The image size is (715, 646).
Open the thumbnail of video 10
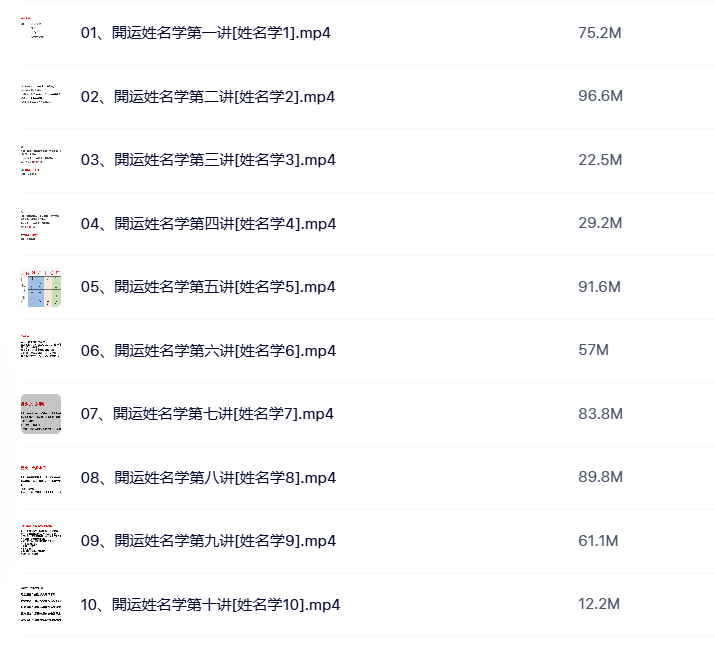[x=41, y=604]
